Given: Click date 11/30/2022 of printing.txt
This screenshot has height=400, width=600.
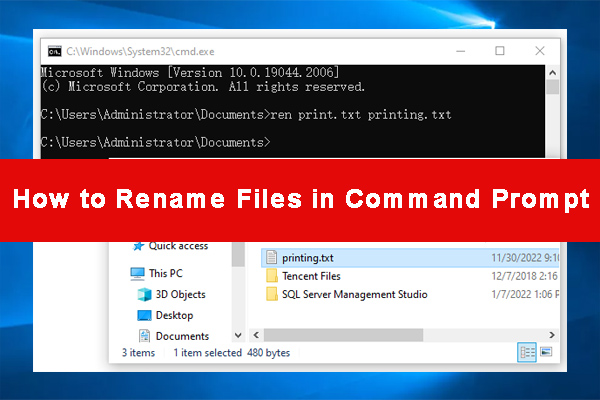Looking at the screenshot, I should pyautogui.click(x=525, y=258).
